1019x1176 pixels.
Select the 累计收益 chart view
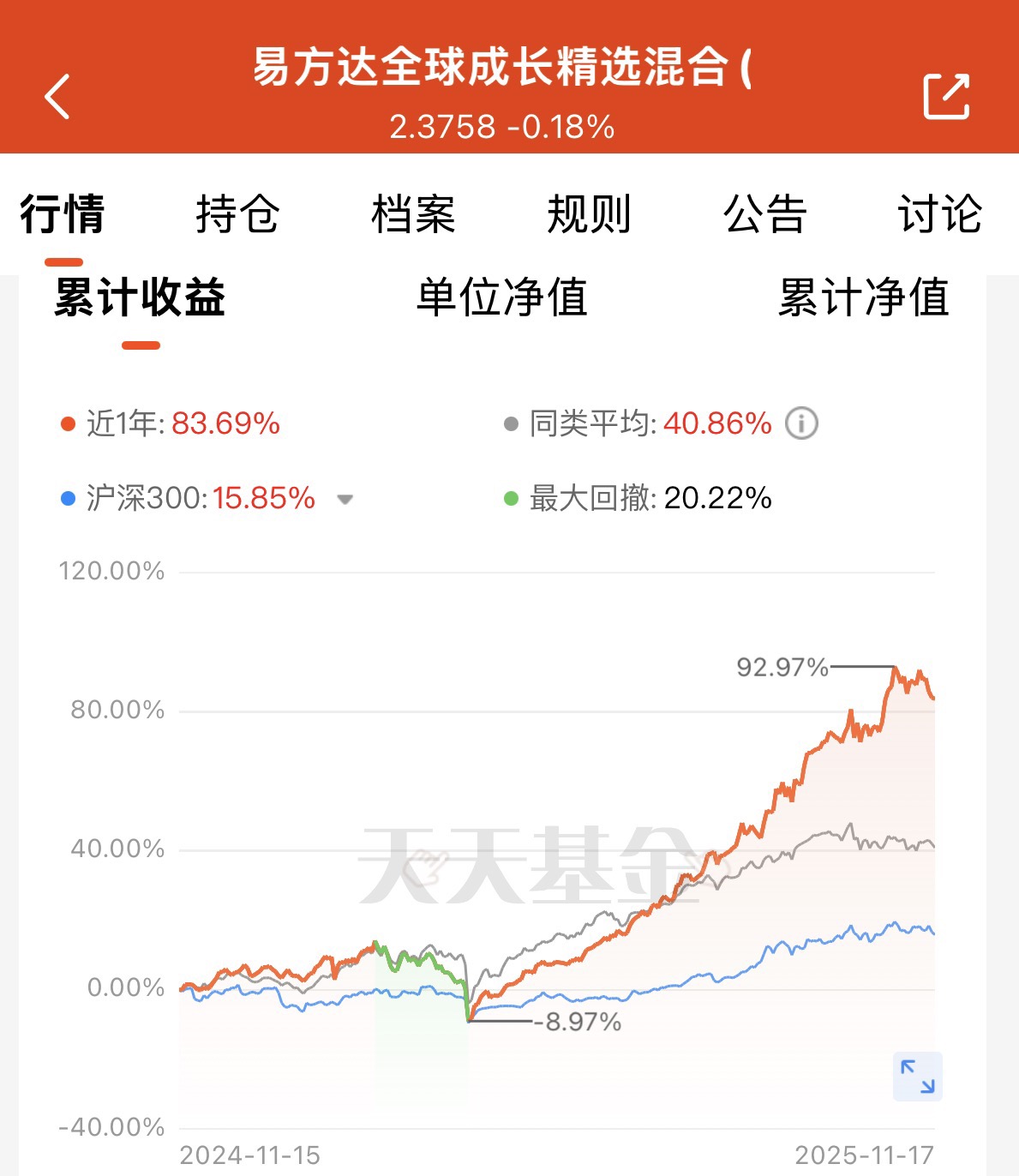[x=140, y=297]
